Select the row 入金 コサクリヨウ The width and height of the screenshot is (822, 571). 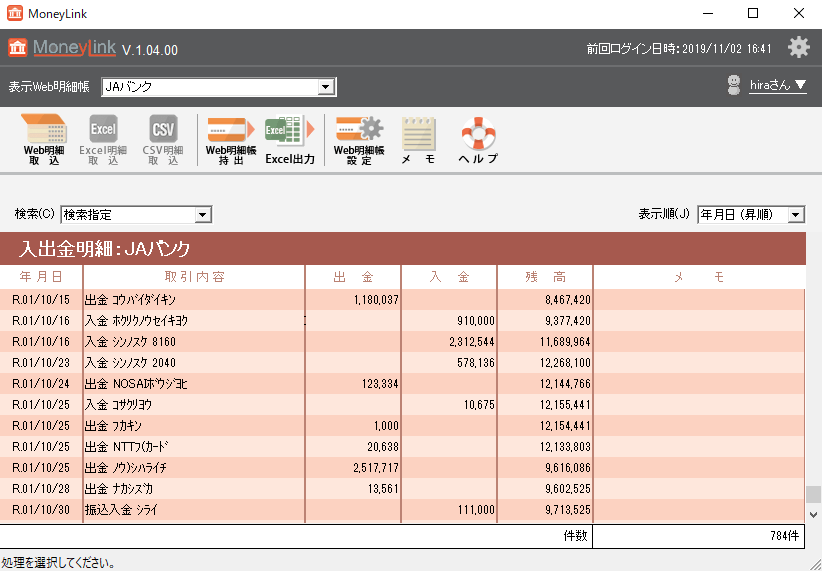pos(402,405)
